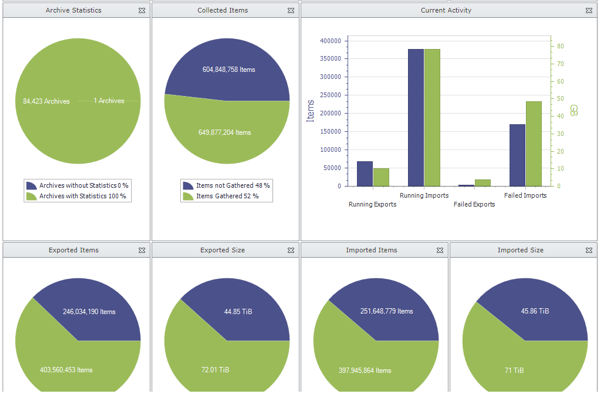The image size is (603, 396).
Task: Click the 'Items Gathered 52 %' legend text
Action: click(x=227, y=196)
